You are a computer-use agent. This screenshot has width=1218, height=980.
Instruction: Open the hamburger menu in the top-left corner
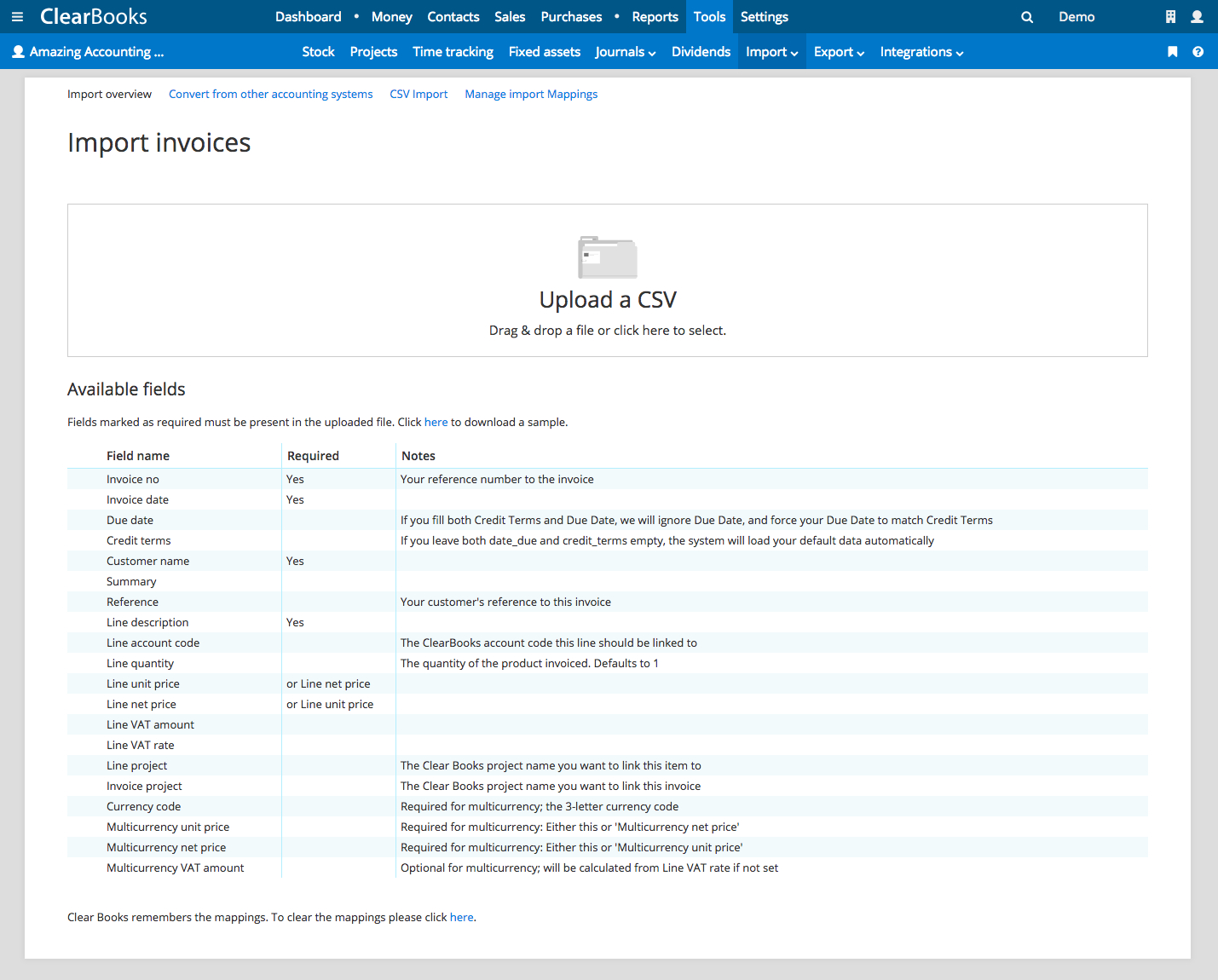[17, 16]
